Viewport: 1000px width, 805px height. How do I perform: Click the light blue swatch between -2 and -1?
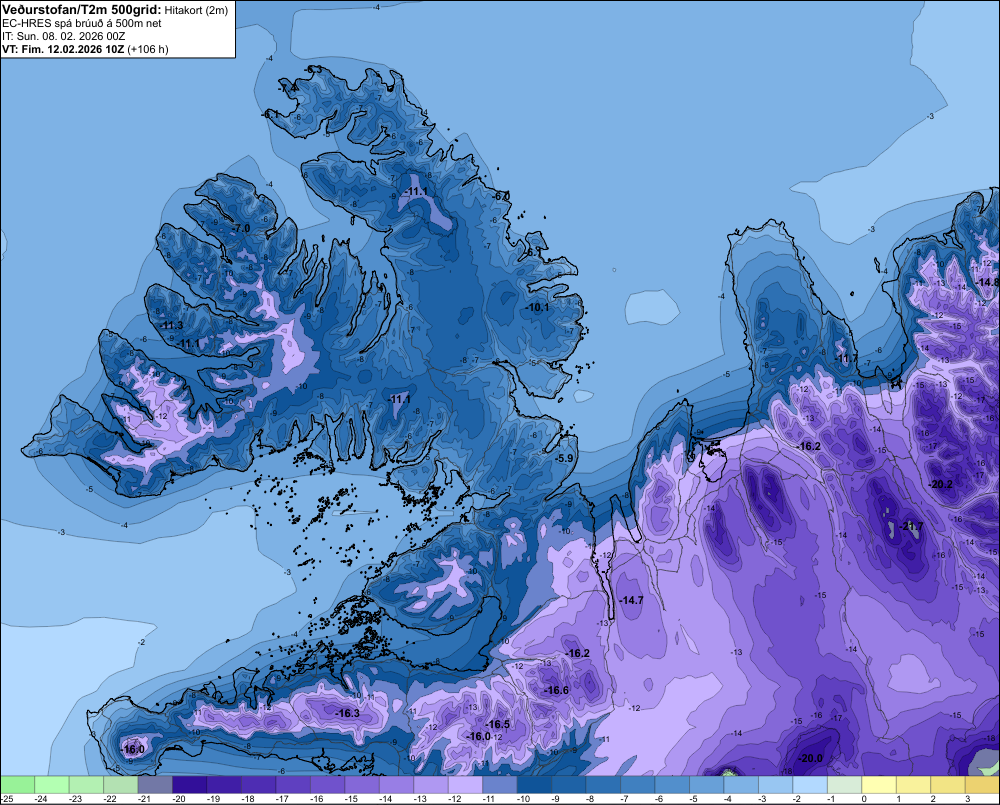(x=810, y=784)
